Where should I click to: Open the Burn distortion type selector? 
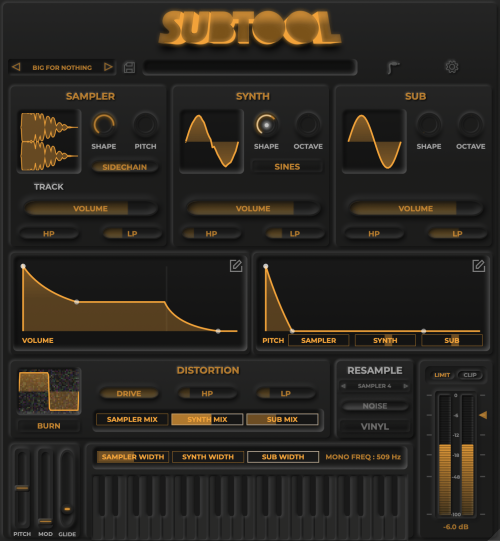point(49,426)
